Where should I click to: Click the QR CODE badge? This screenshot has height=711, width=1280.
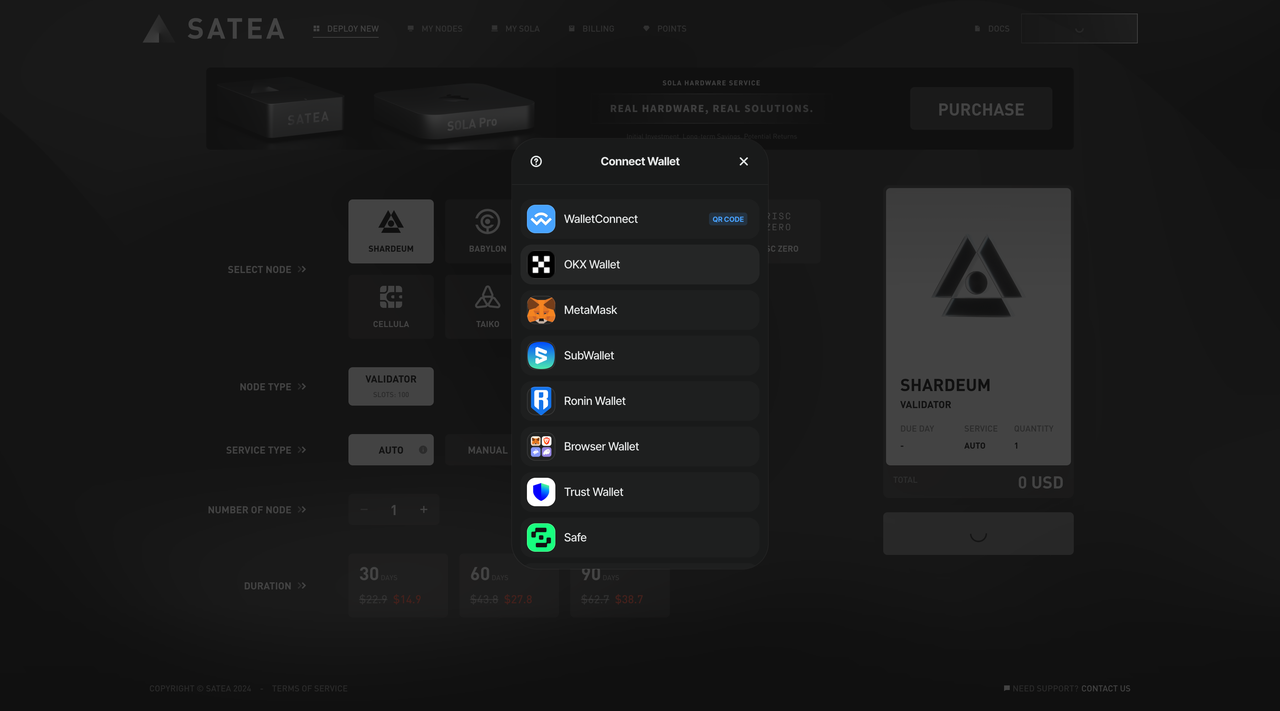pyautogui.click(x=728, y=219)
